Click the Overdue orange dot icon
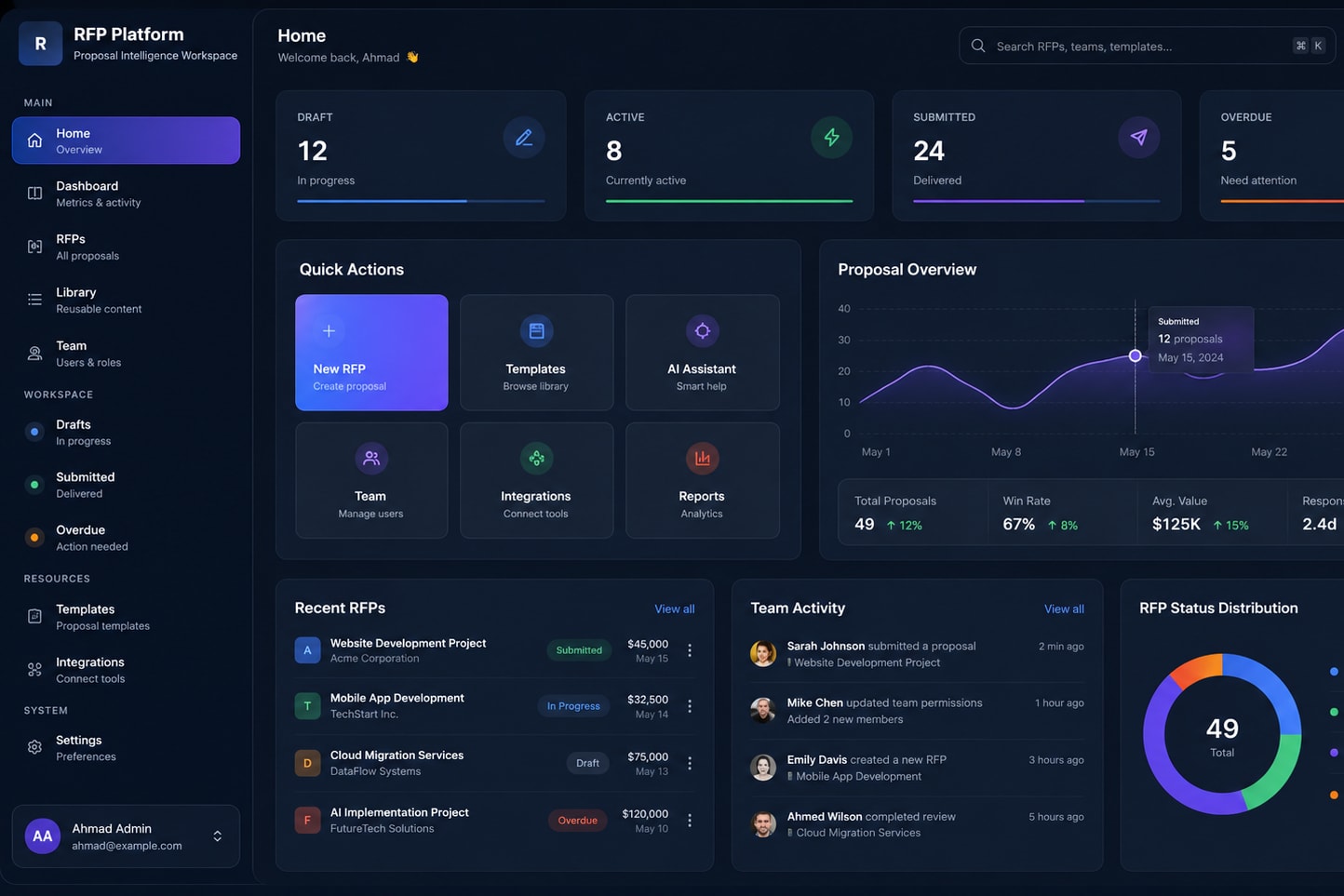 [x=34, y=538]
